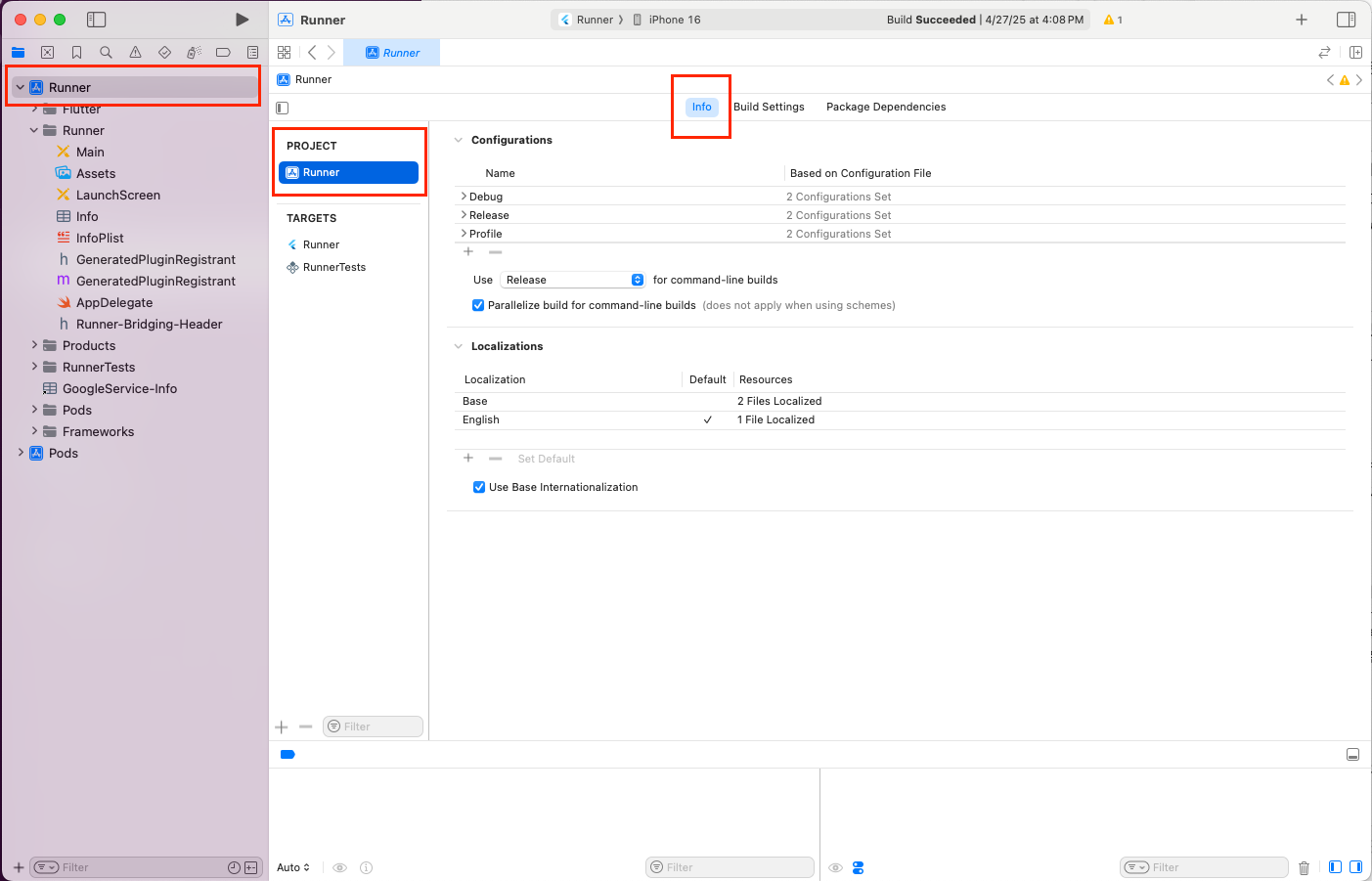Hide the project and targets list
1372x881 pixels.
(283, 108)
